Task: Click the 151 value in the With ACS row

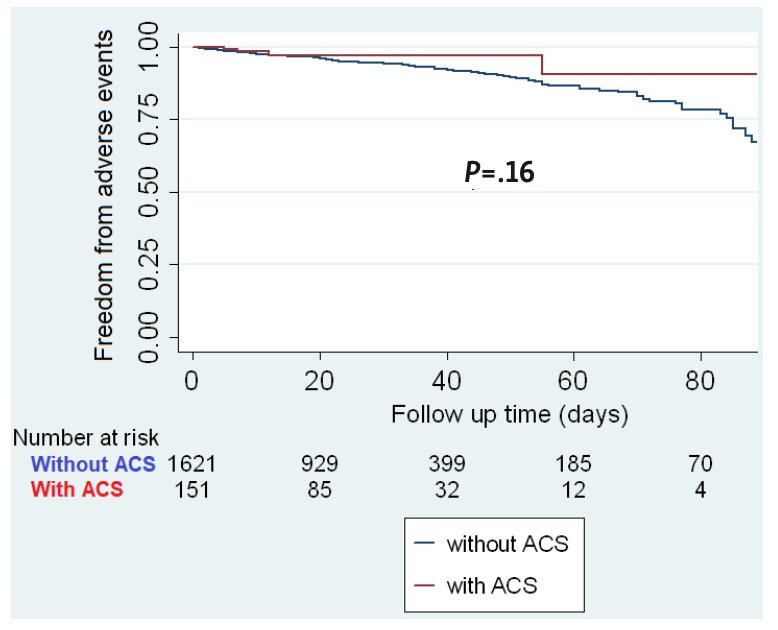Action: (192, 490)
